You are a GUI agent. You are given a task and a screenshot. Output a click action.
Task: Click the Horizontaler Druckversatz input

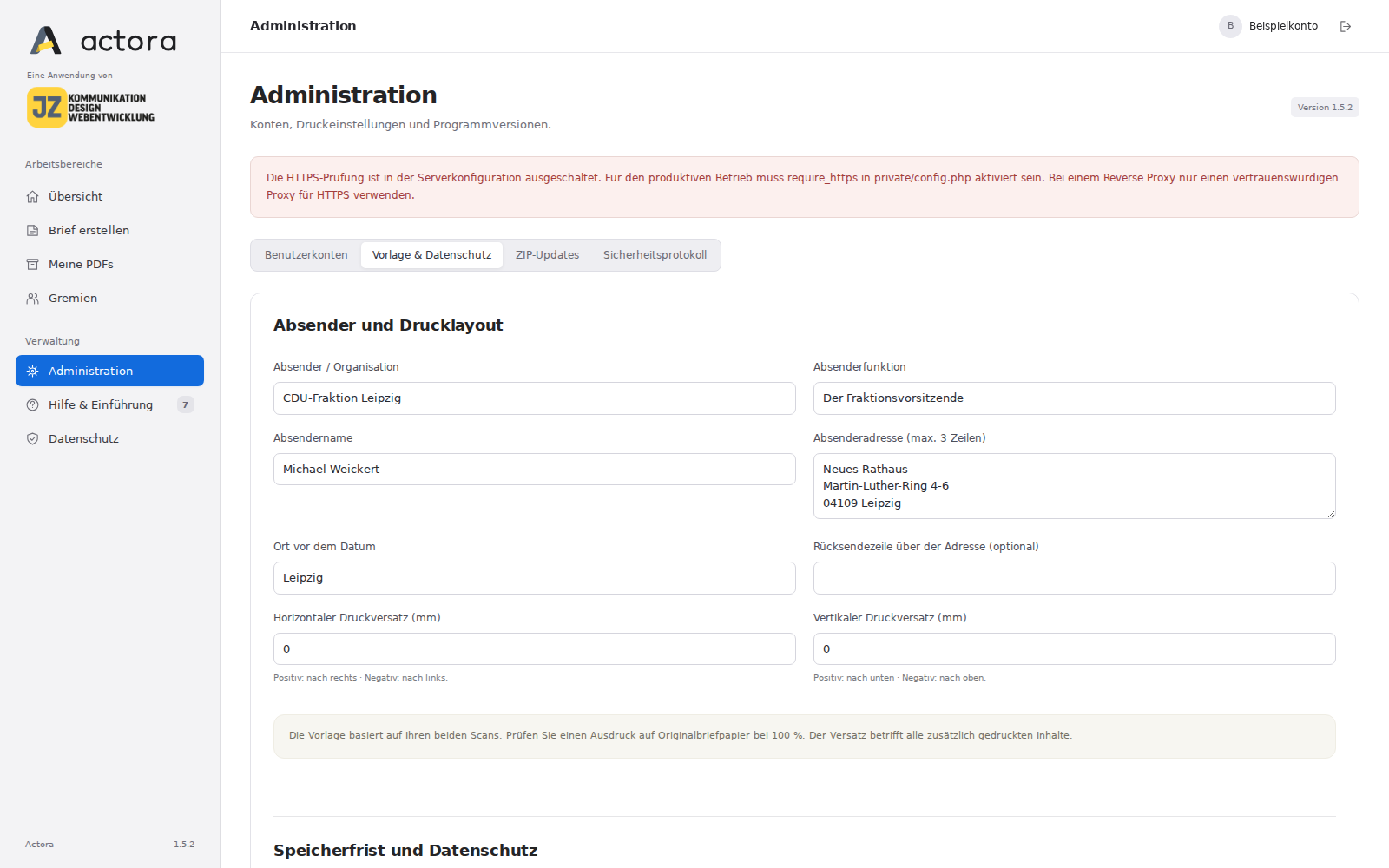coord(535,649)
